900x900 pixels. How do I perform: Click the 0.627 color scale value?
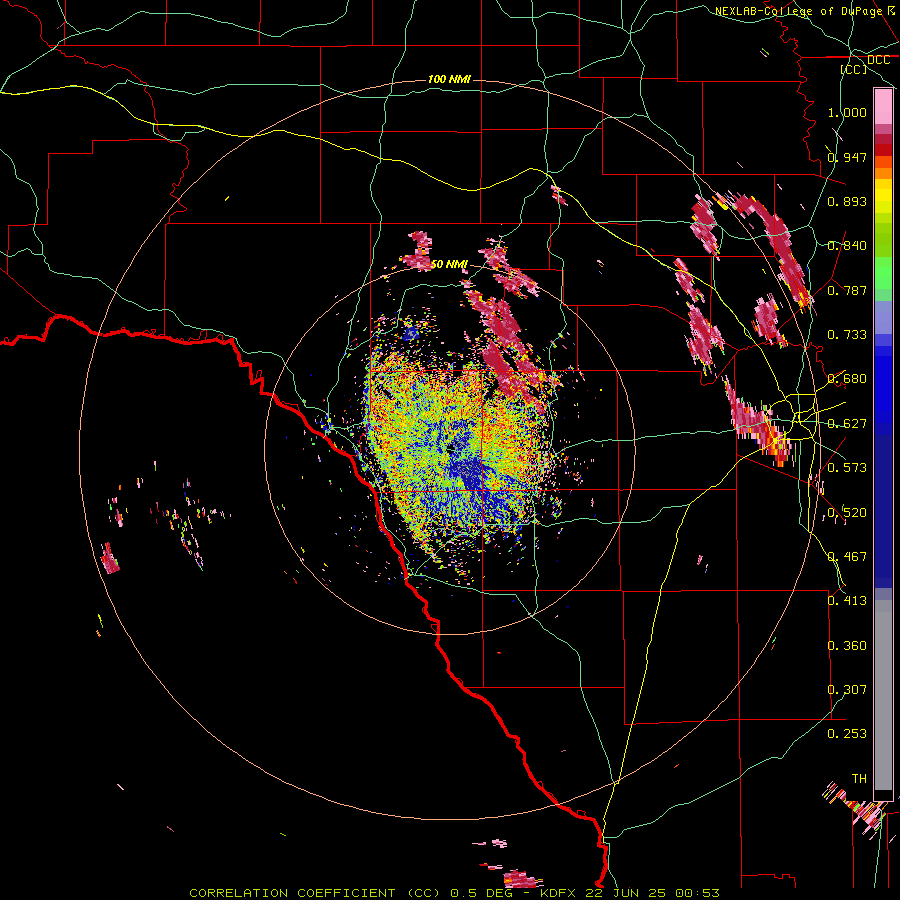[x=847, y=424]
